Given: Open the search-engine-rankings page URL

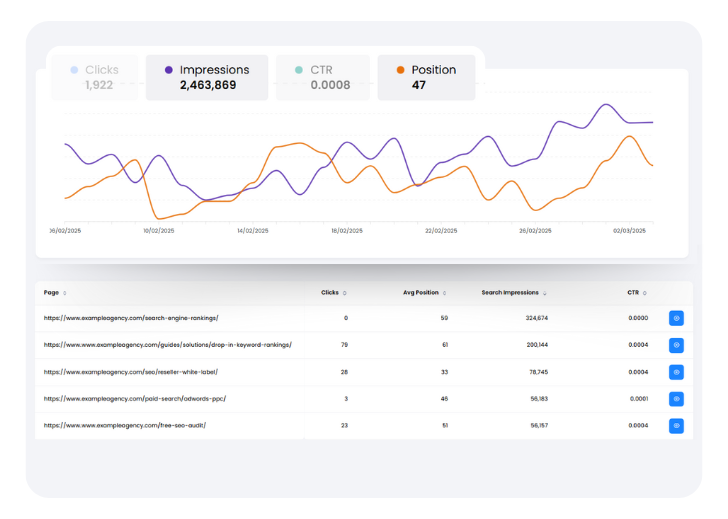Looking at the screenshot, I should coord(131,318).
